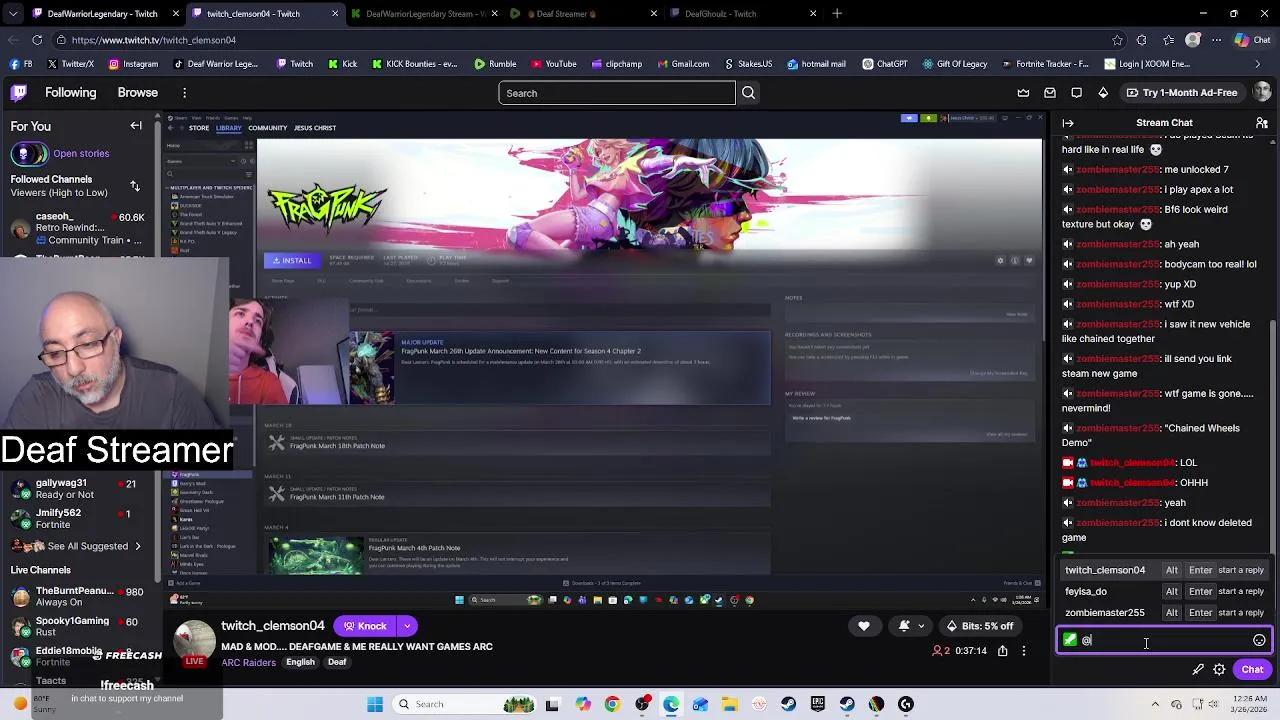The width and height of the screenshot is (1280, 720).
Task: Click the streamer's LIVE avatar
Action: click(194, 644)
